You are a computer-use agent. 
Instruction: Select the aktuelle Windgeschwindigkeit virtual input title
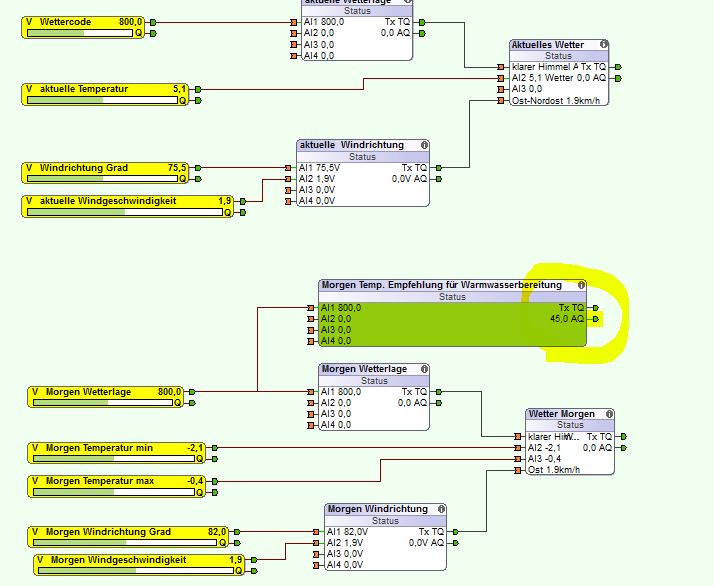pos(108,201)
